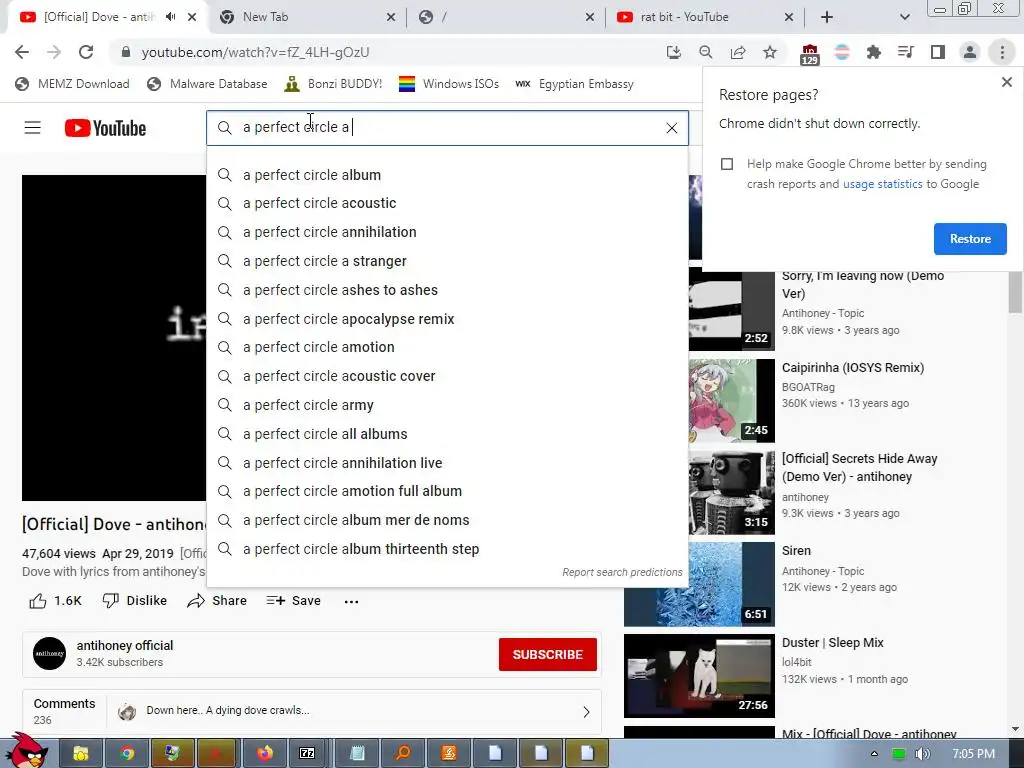This screenshot has height=768, width=1024.
Task: Select suggestion 'a perfect circle army'
Action: (x=447, y=405)
